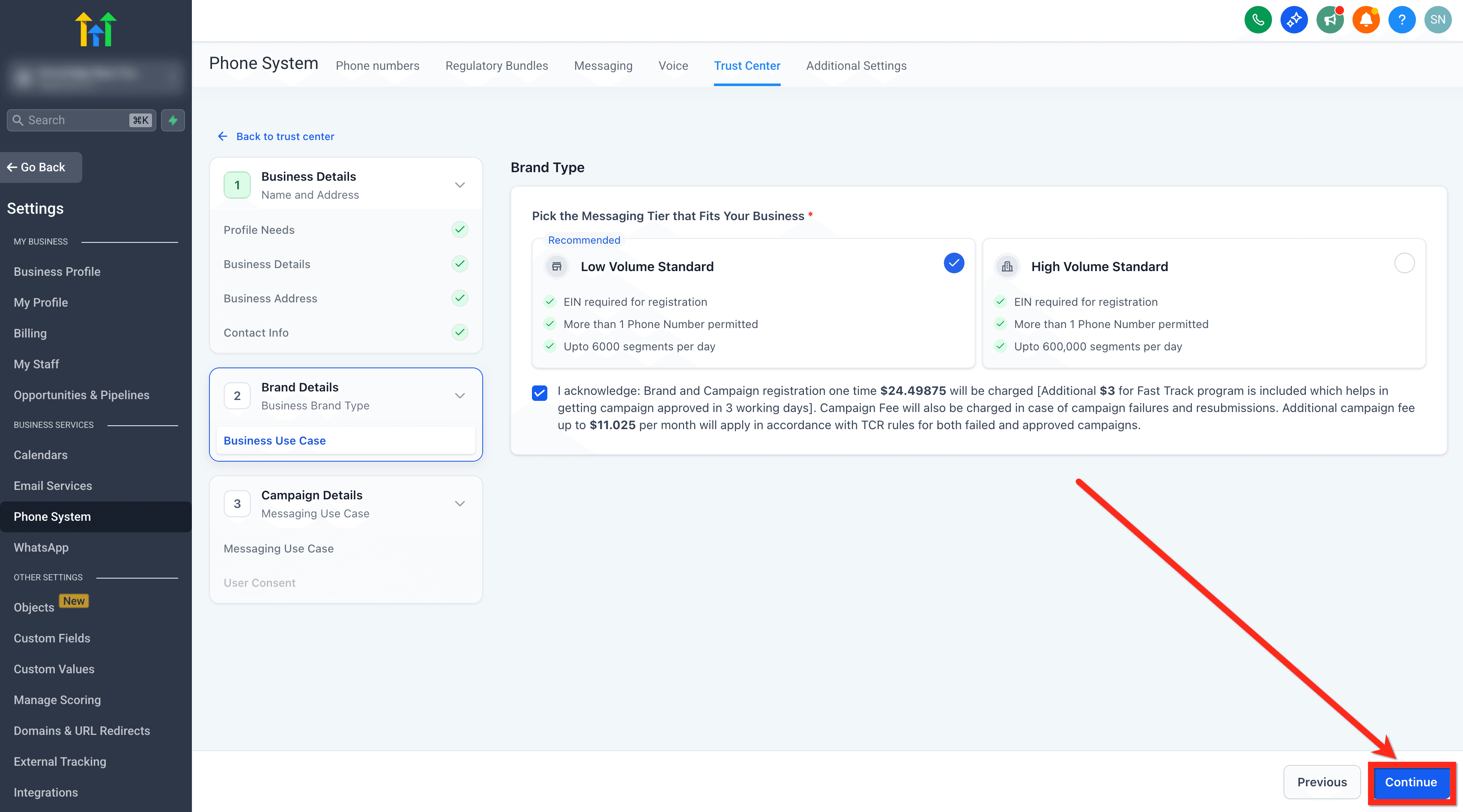1463x812 pixels.
Task: Click Back to trust center link
Action: (285, 136)
